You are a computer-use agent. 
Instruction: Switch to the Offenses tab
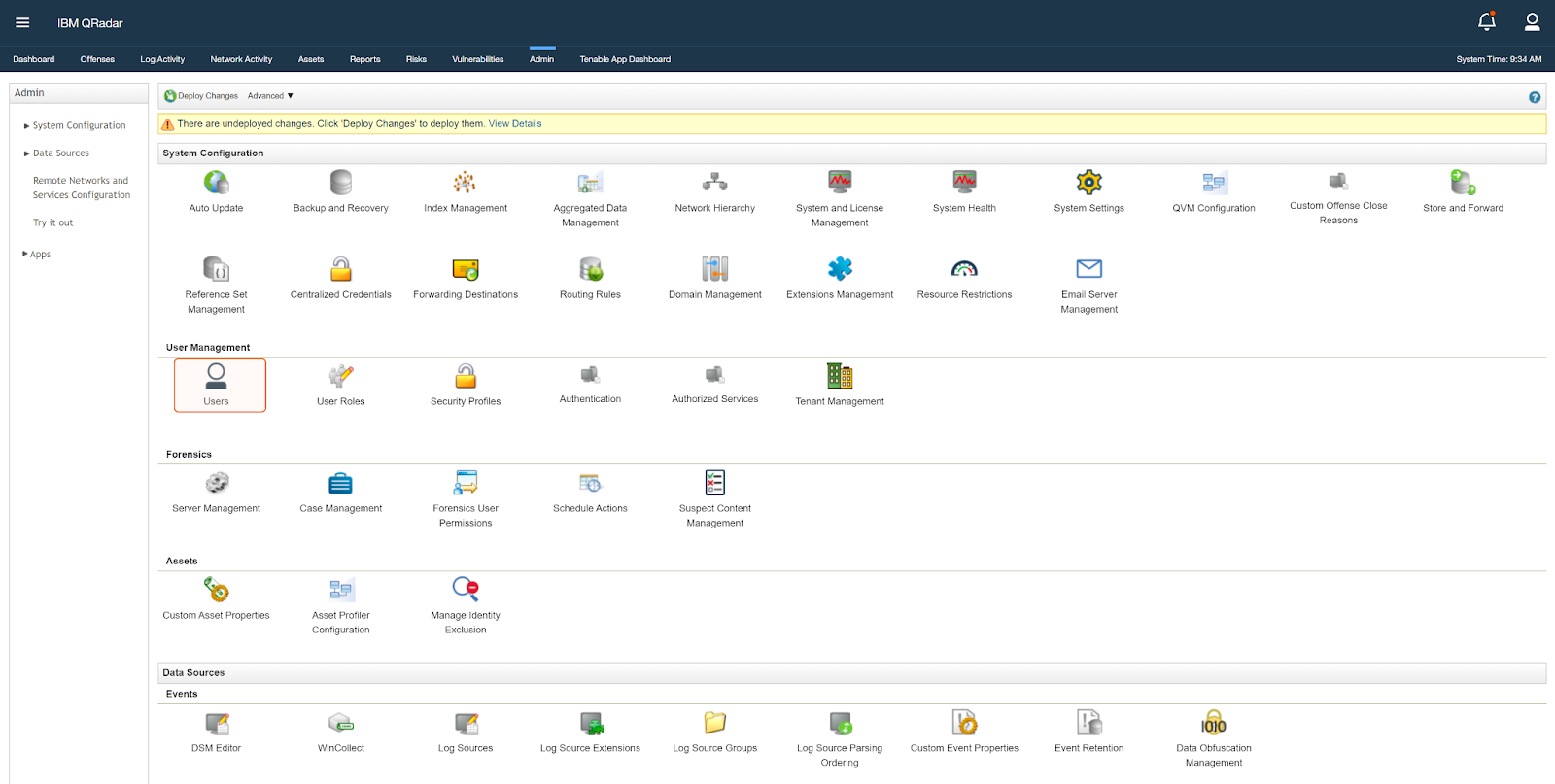(97, 59)
